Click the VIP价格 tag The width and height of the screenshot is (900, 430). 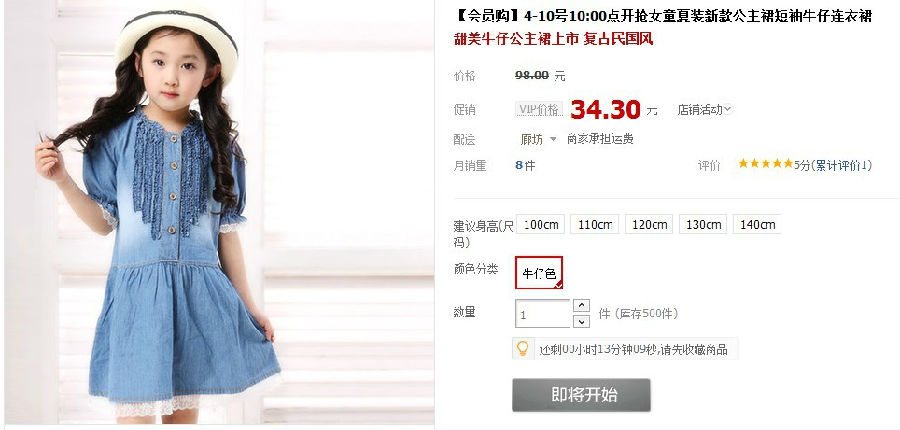pos(539,109)
